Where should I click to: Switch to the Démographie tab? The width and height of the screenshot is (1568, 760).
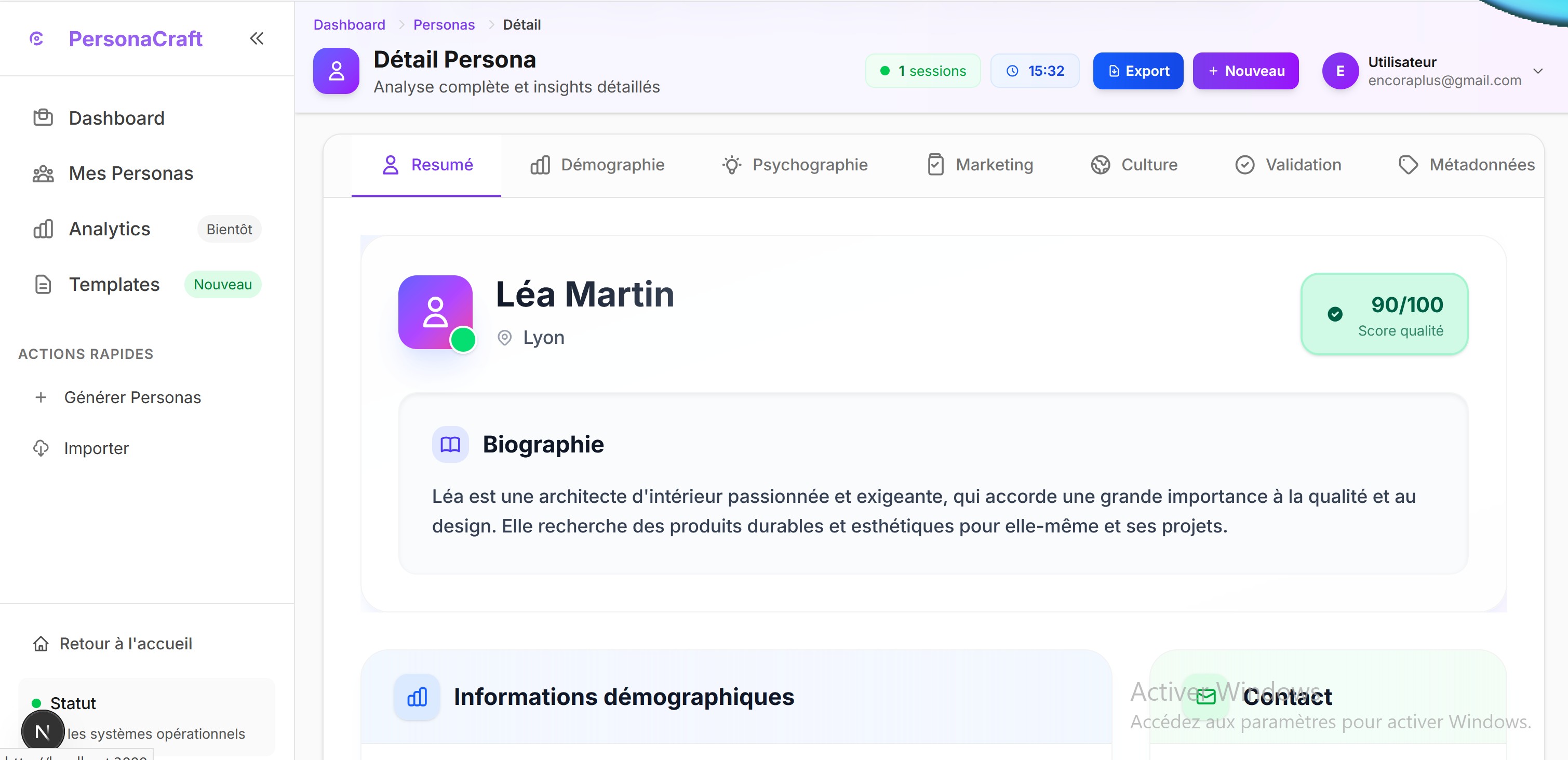597,165
